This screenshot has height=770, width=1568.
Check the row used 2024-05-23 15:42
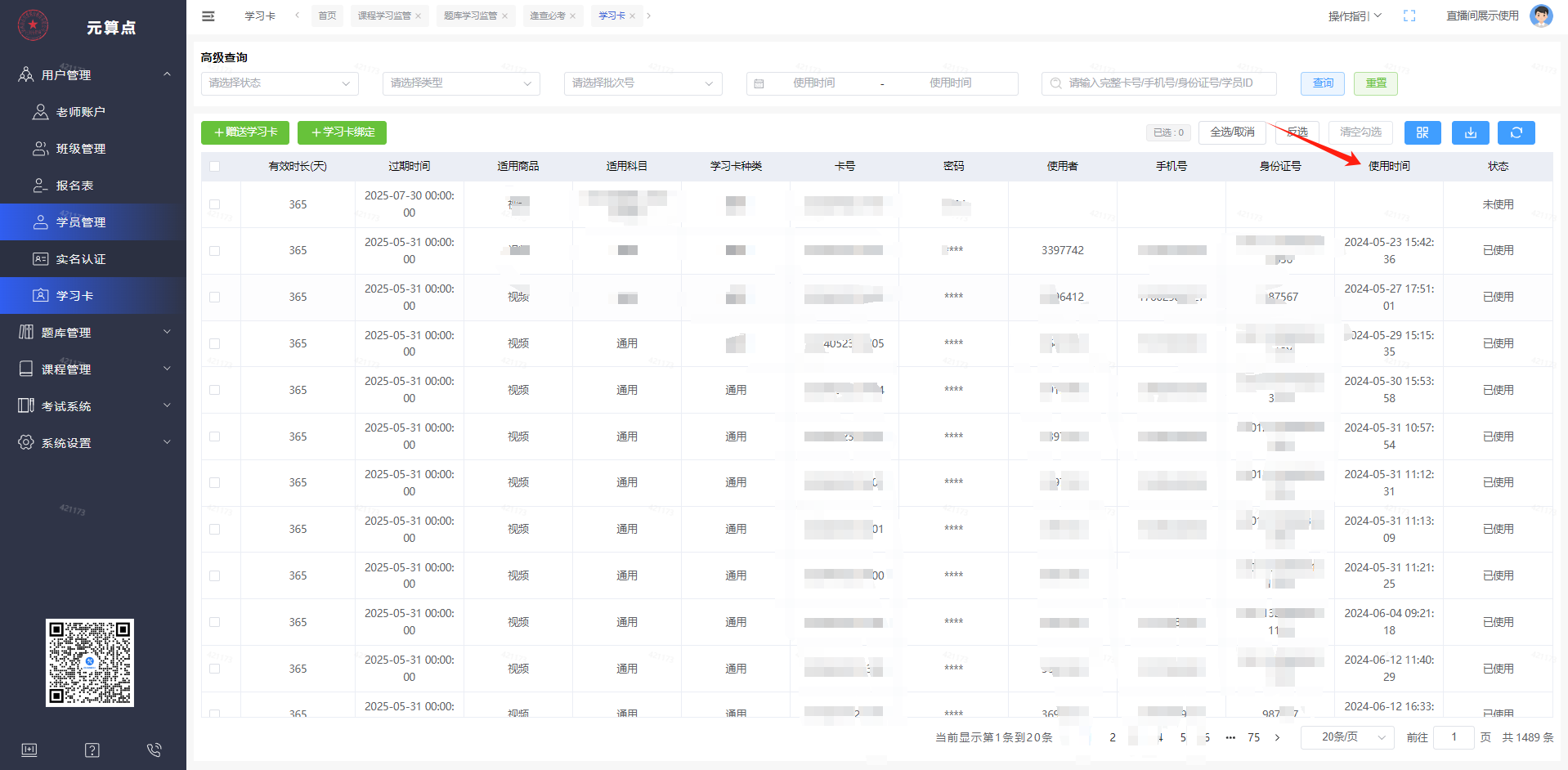tap(214, 251)
